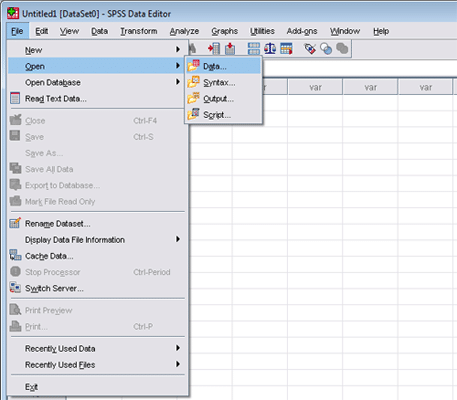
Task: Select Display Data File Information entry
Action: click(x=97, y=239)
